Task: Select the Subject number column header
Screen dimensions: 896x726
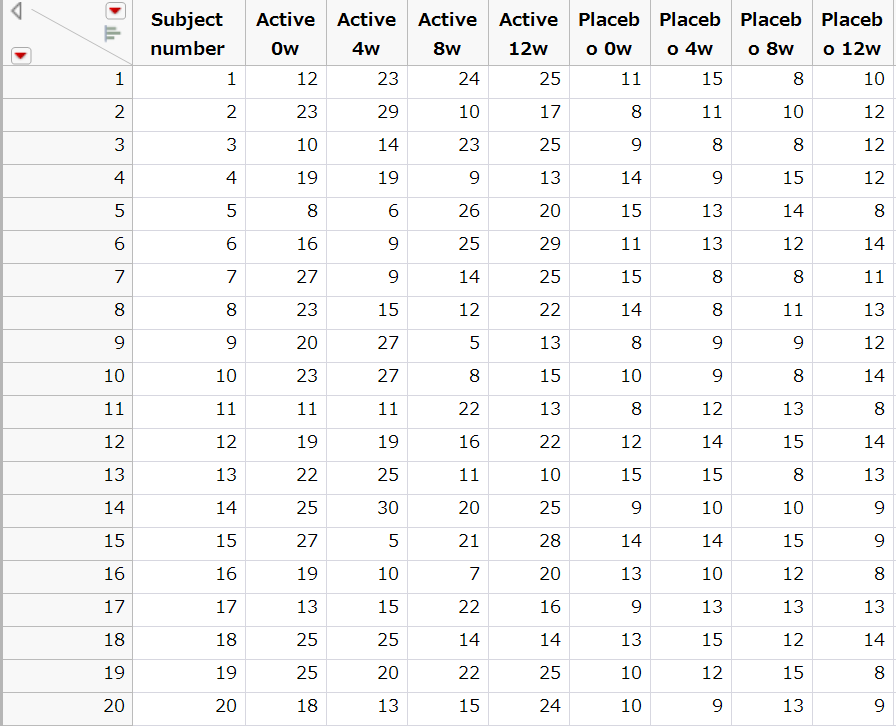Action: (187, 32)
